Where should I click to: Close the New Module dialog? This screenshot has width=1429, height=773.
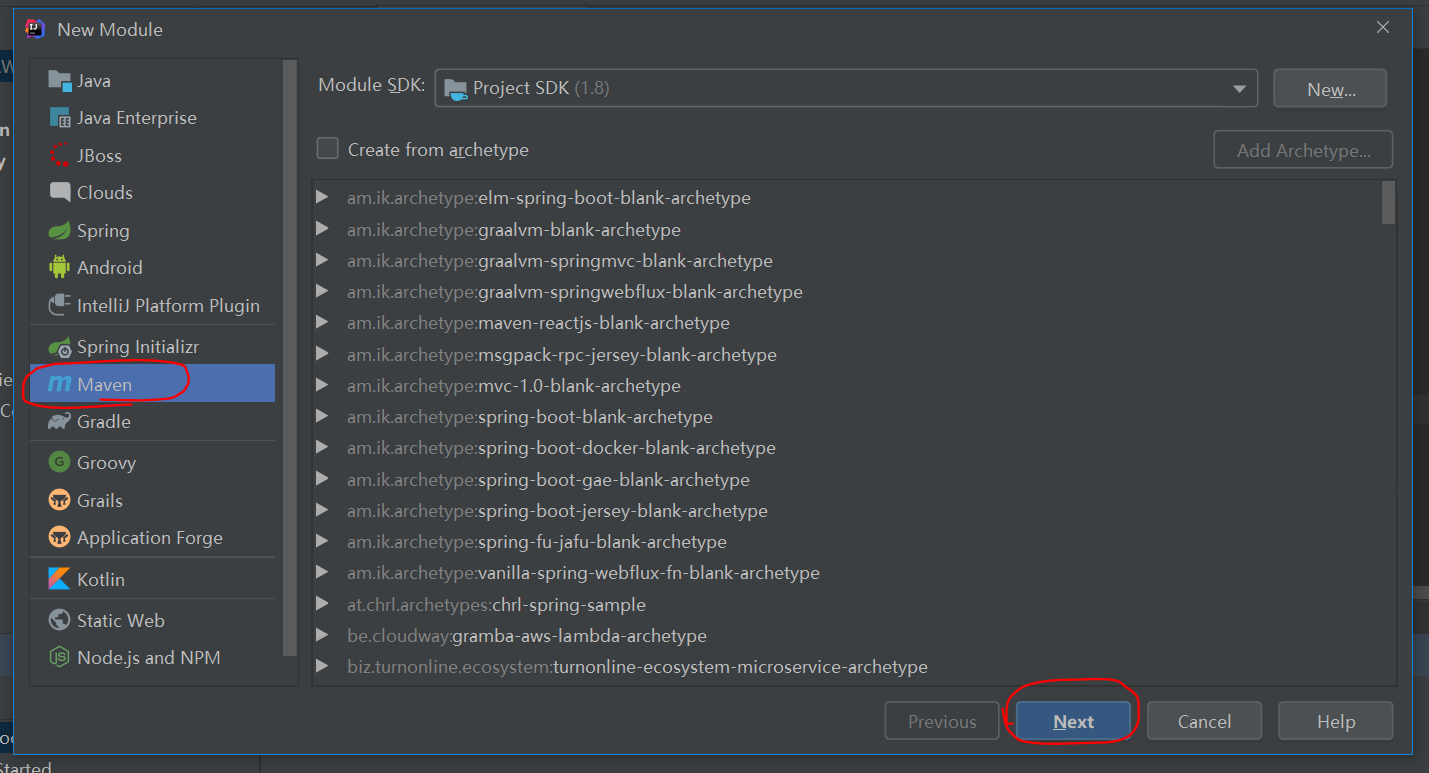point(1383,28)
